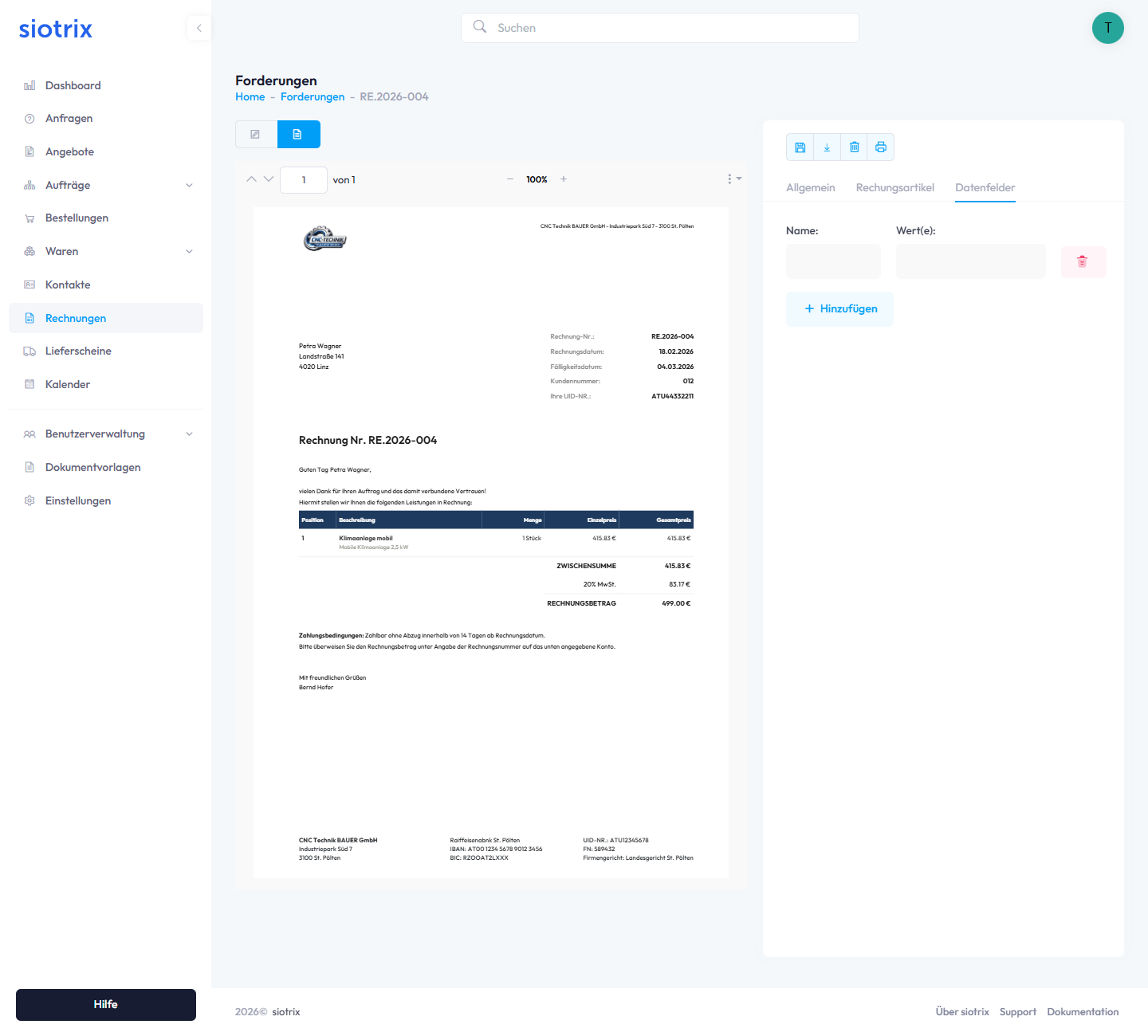Open the Allgemein tab
The height and width of the screenshot is (1036, 1148).
click(x=810, y=188)
